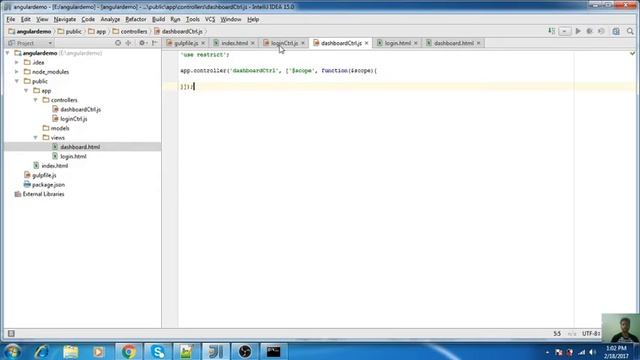Viewport: 640px width, 360px height.
Task: Expand the .idea folder
Action: (x=17, y=62)
